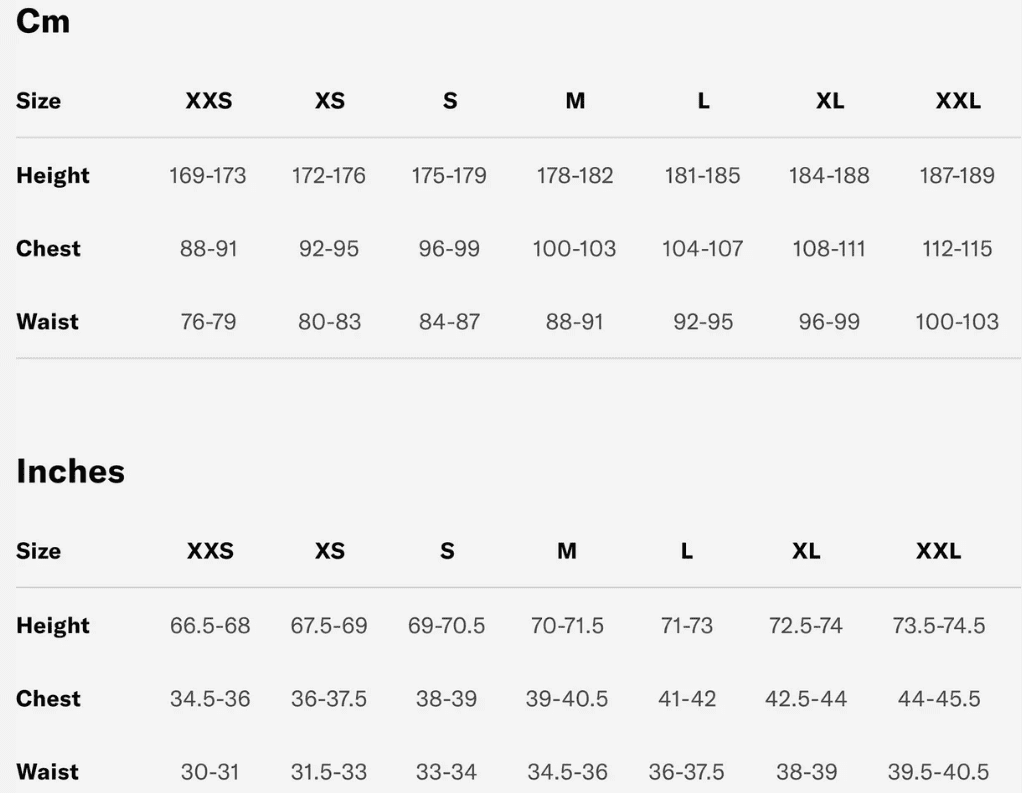Select the 100-103 waist value for XXL

coord(957,322)
